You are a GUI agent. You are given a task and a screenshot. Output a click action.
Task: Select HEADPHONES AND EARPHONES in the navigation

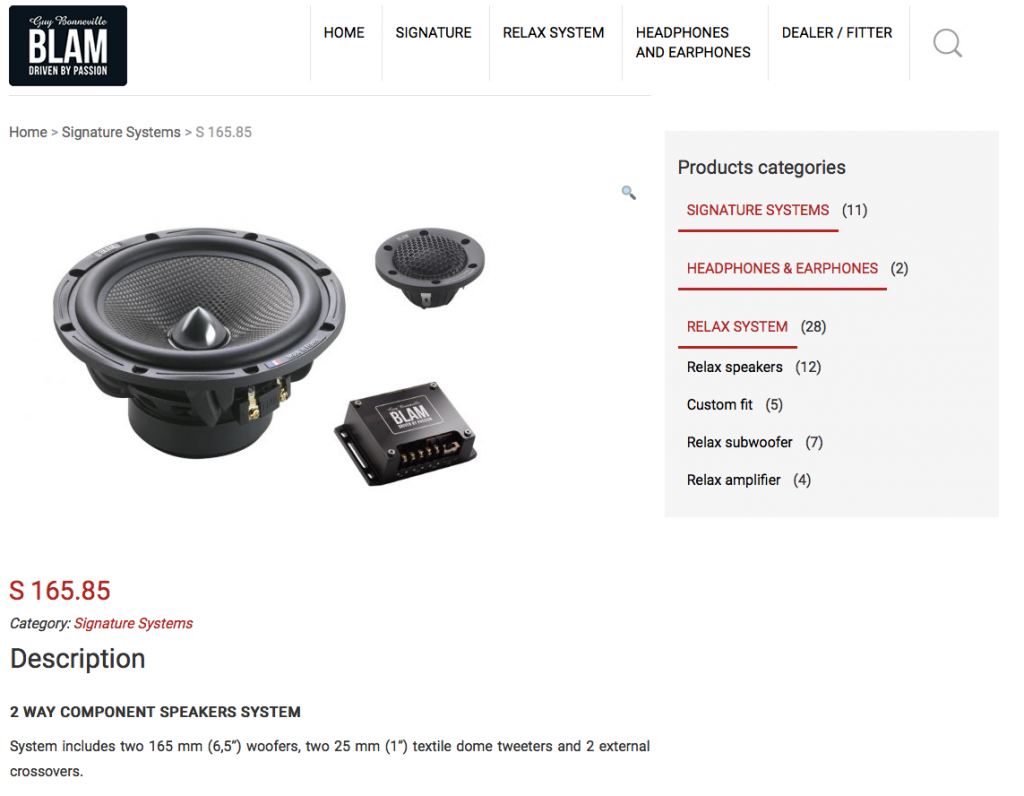coord(693,42)
